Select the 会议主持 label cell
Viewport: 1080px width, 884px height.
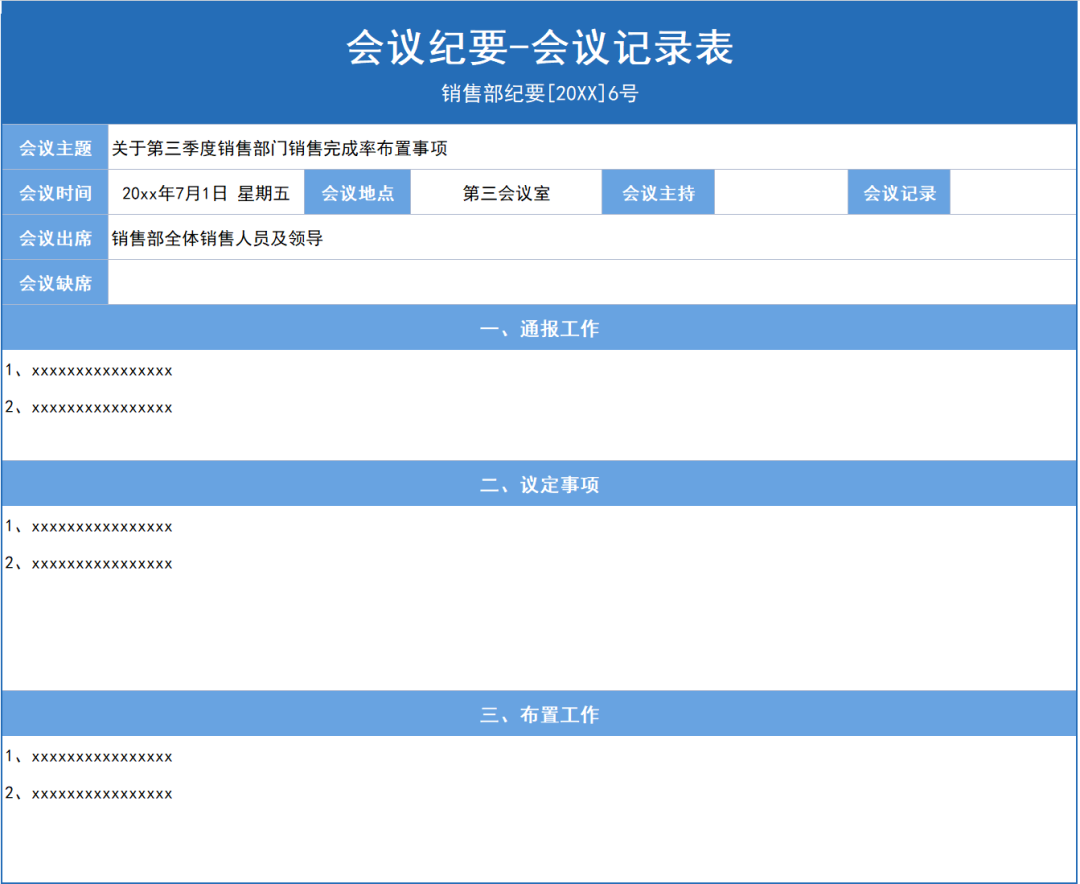point(658,193)
